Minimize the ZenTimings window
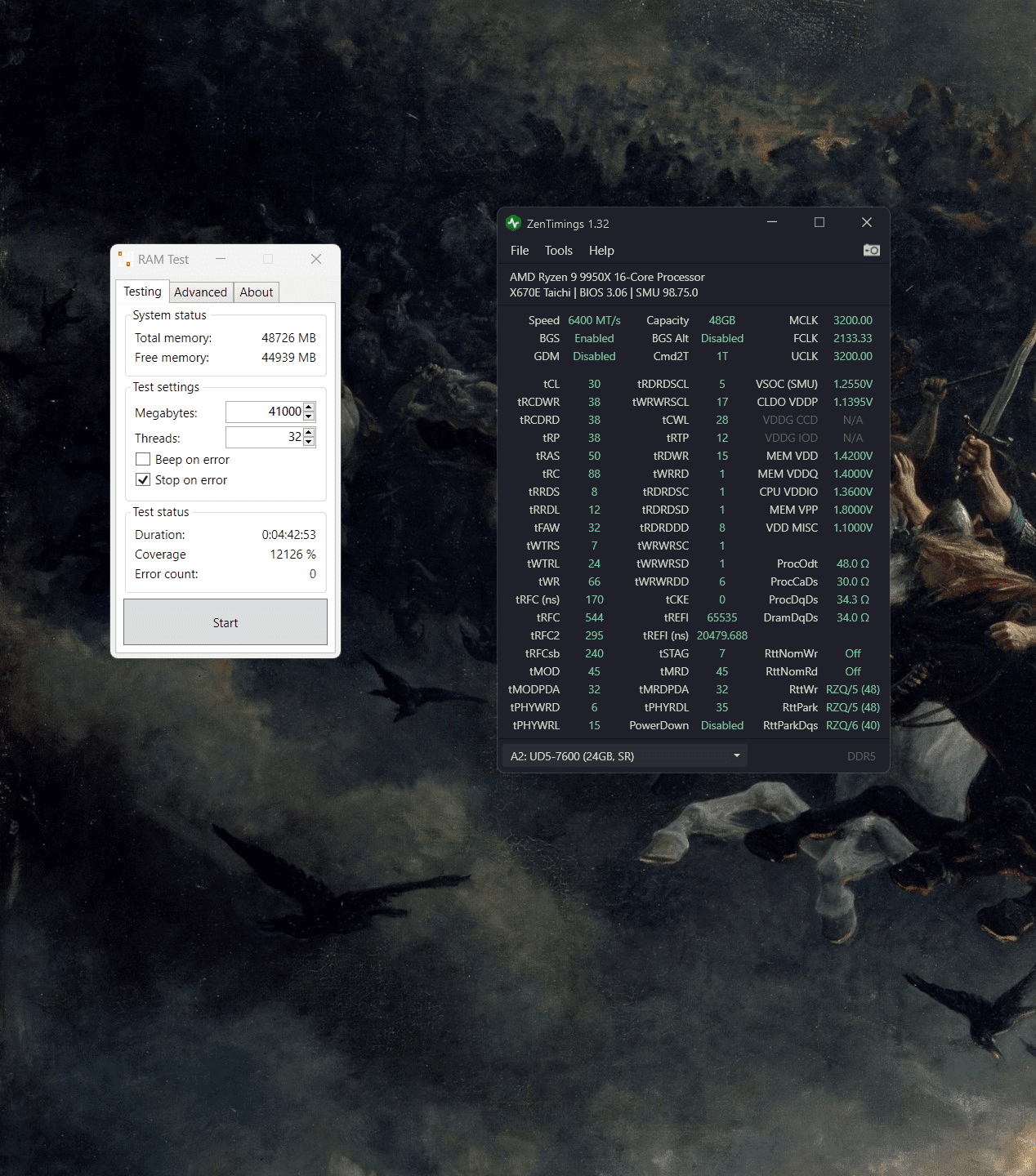The height and width of the screenshot is (1176, 1036). click(x=772, y=222)
